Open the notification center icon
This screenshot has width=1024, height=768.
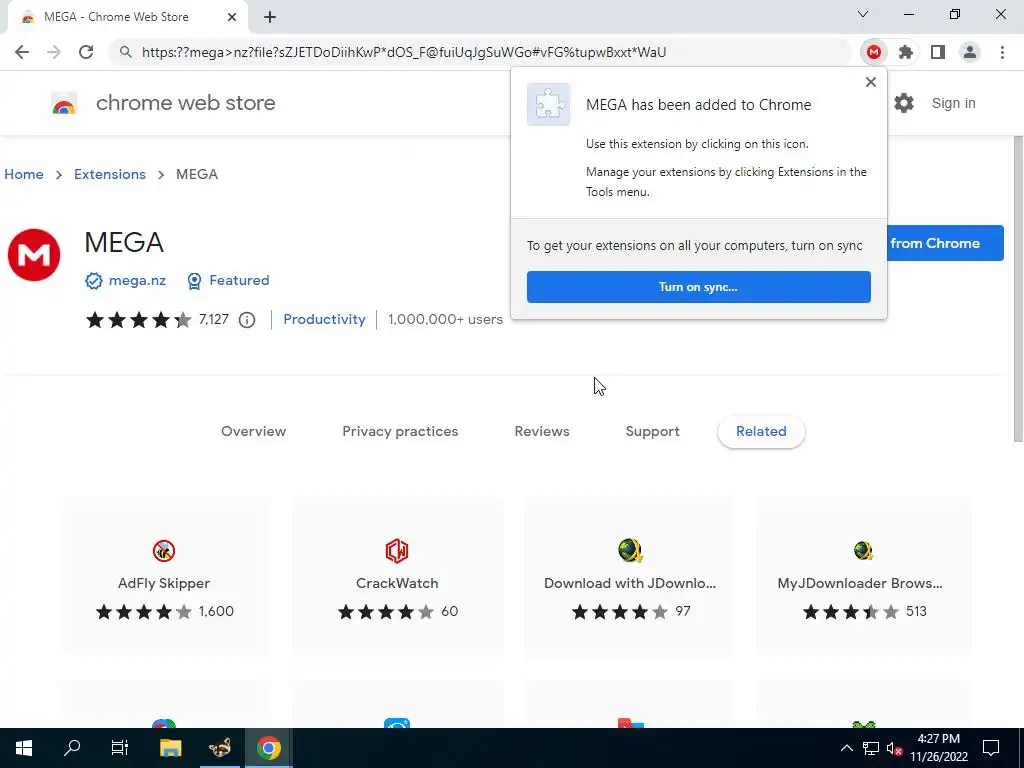coord(991,748)
